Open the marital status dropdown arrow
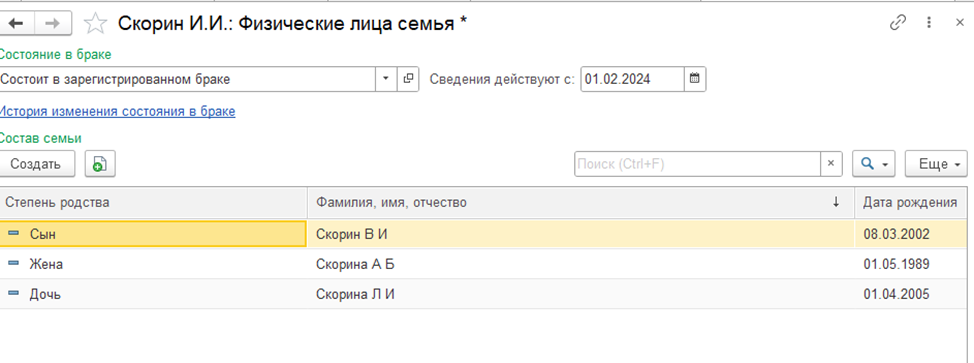 click(386, 79)
